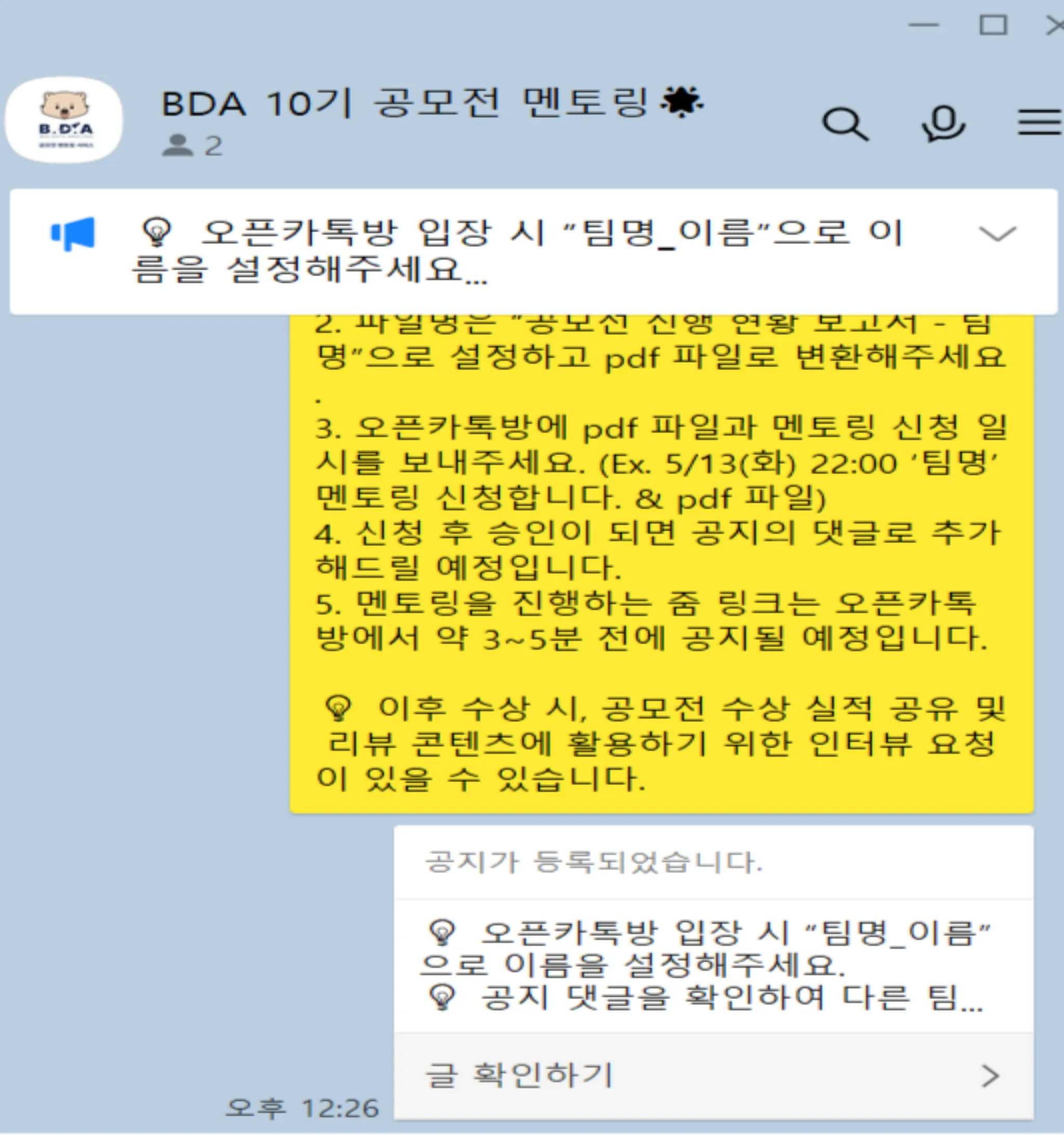
Task: Click the arrow next to 글 확인하기
Action: pos(990,1076)
